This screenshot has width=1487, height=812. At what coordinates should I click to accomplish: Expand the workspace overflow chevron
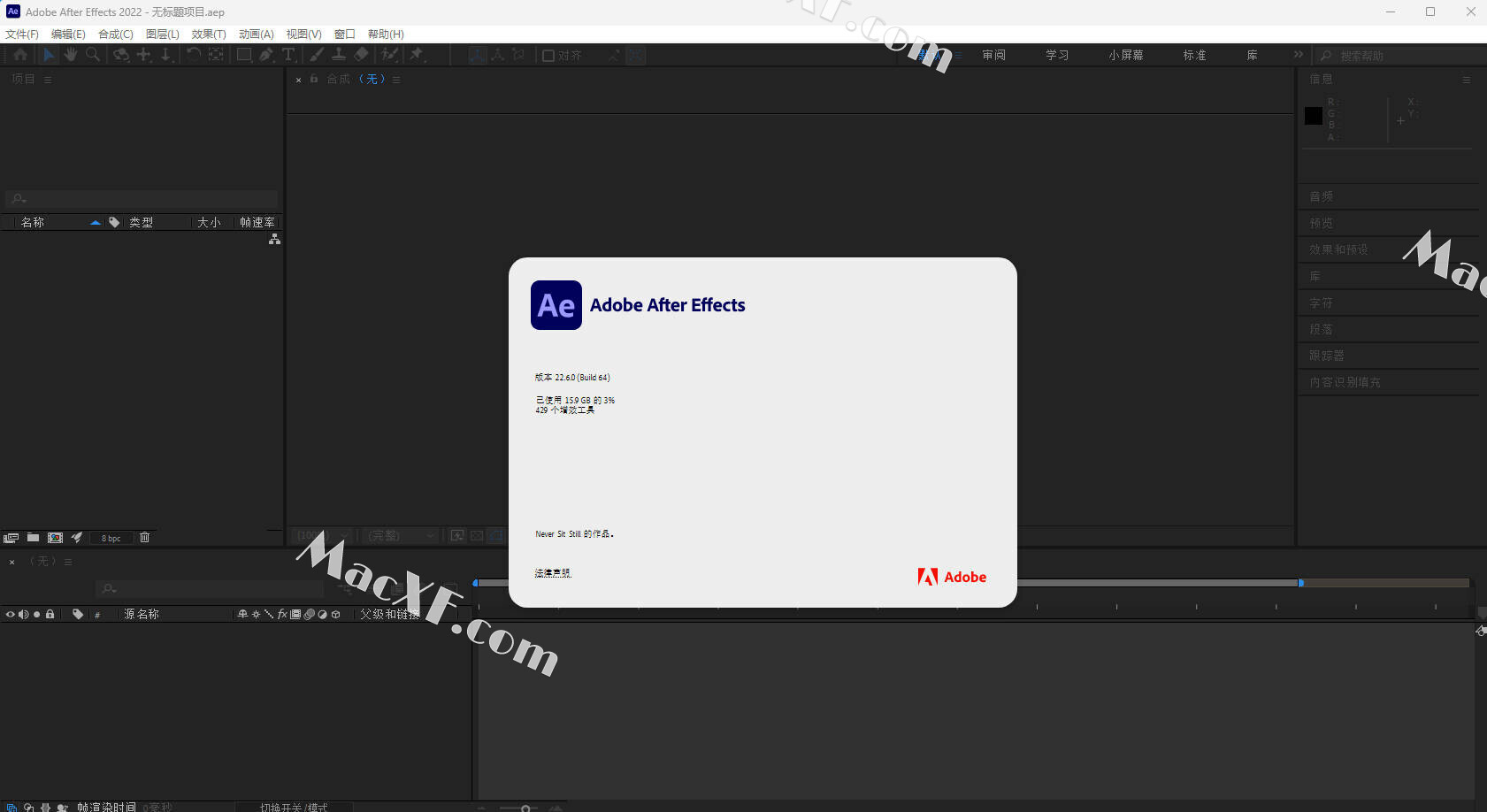coord(1299,55)
